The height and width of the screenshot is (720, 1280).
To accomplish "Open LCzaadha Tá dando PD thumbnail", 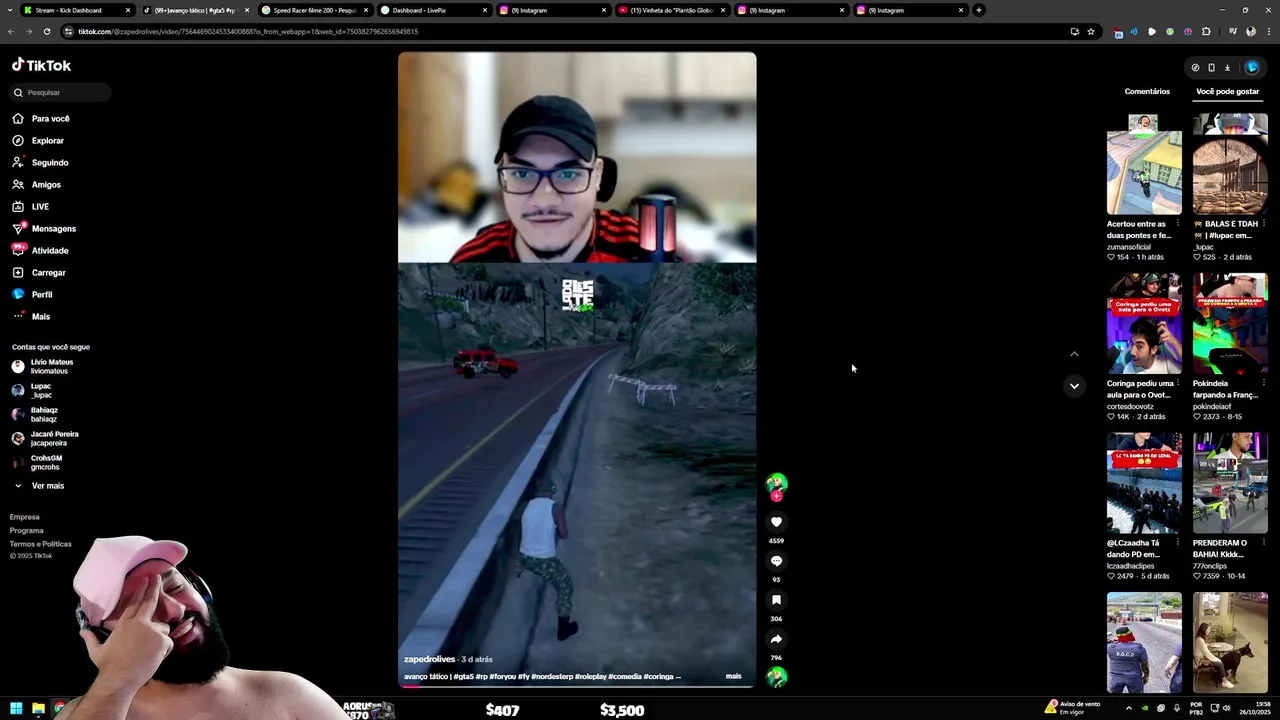I will pyautogui.click(x=1144, y=483).
